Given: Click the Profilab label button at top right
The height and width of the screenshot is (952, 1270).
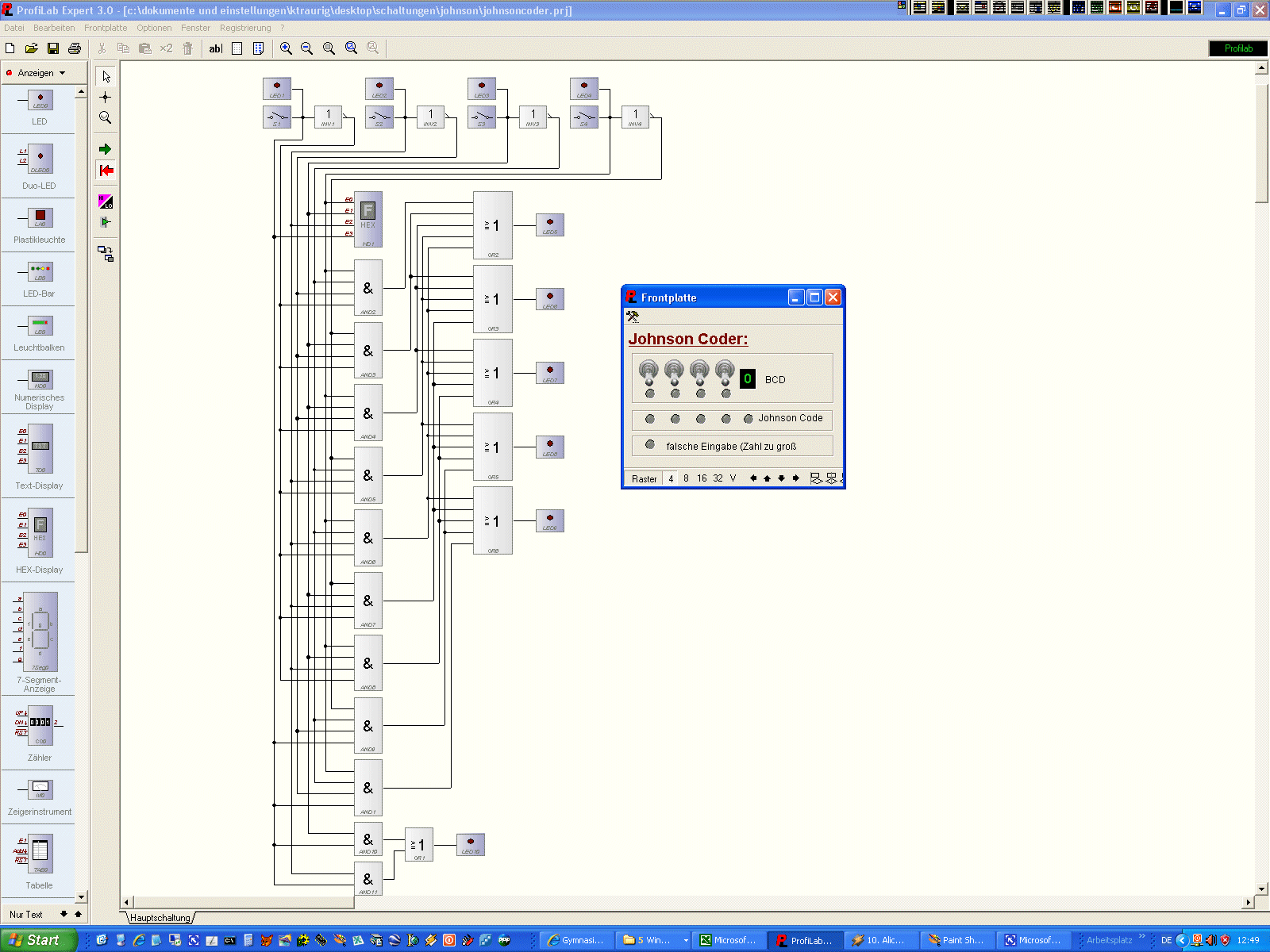Looking at the screenshot, I should click(x=1237, y=48).
